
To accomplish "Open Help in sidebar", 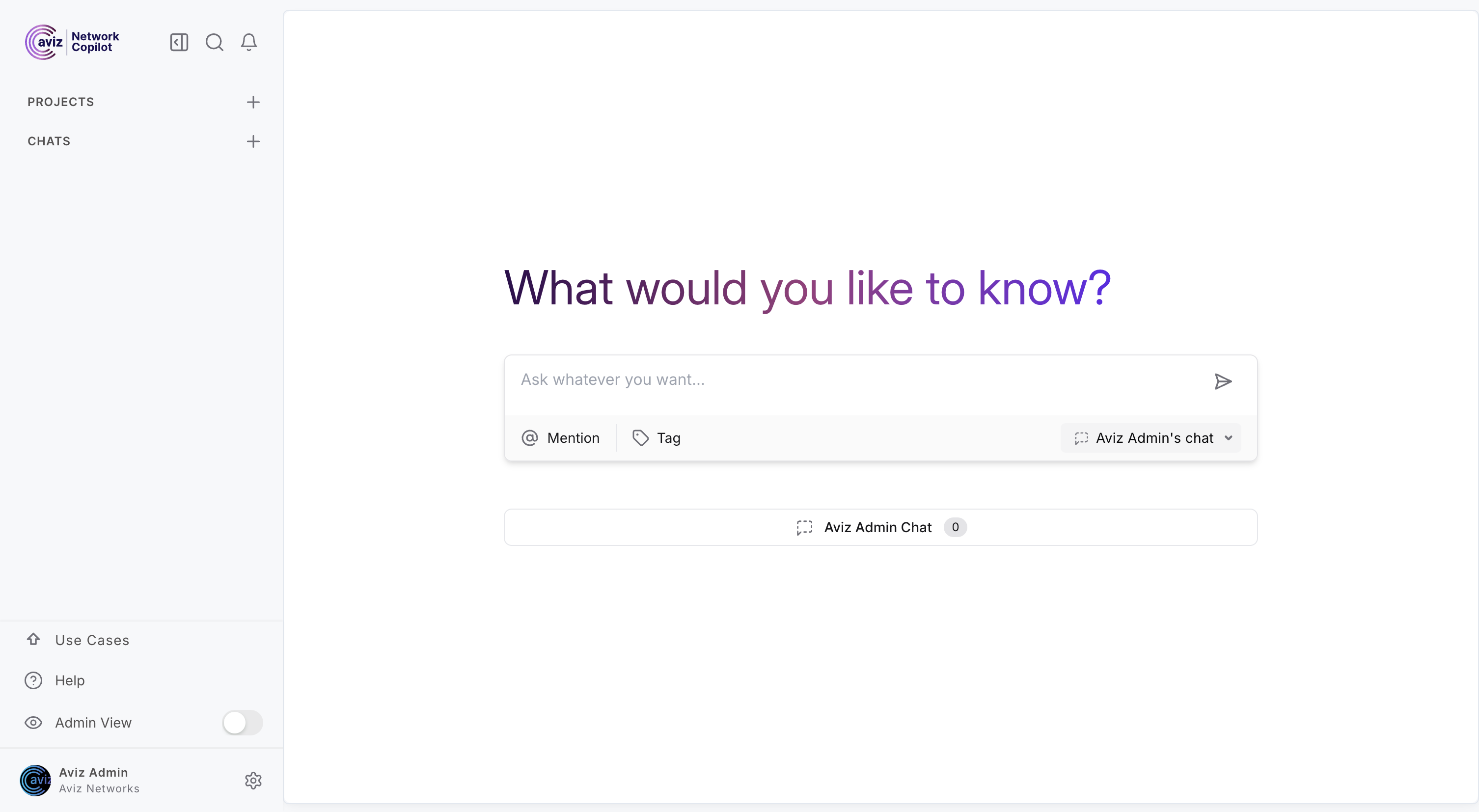I will click(x=69, y=680).
